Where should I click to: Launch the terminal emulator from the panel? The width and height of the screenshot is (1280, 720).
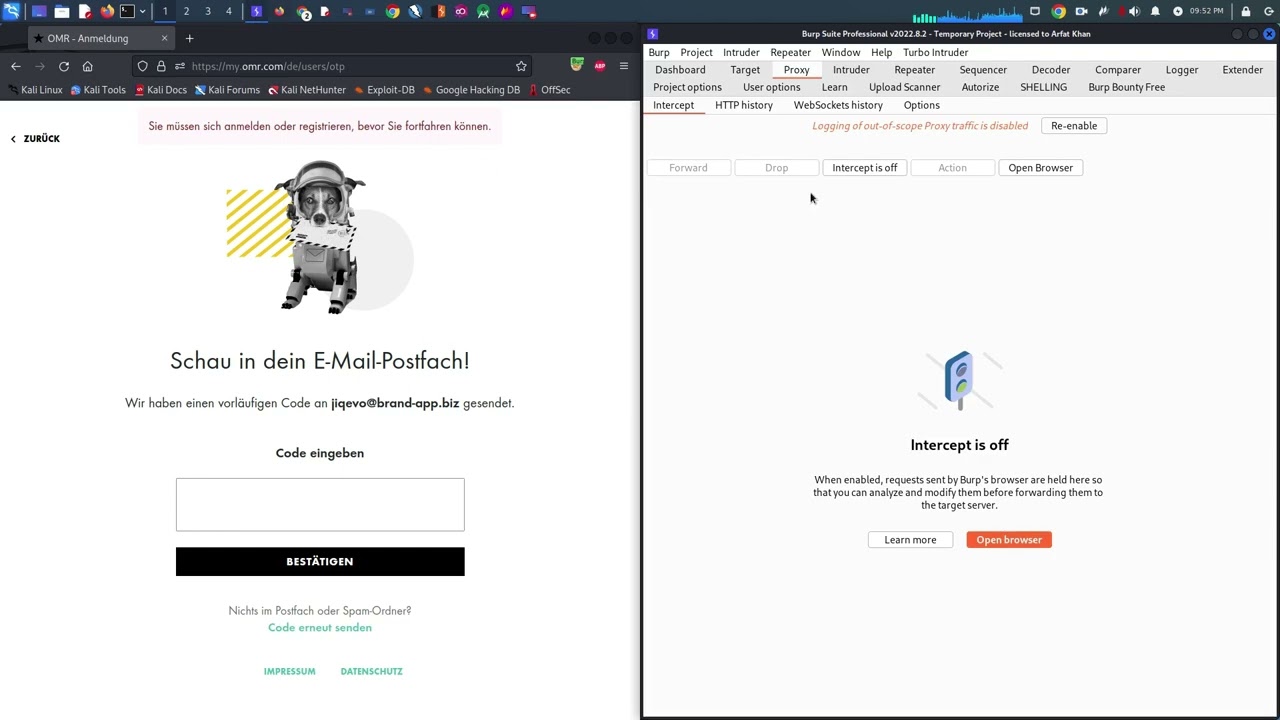pos(127,12)
